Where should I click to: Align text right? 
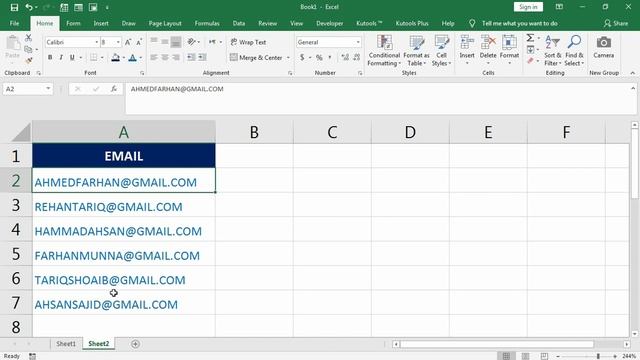pyautogui.click(x=176, y=58)
